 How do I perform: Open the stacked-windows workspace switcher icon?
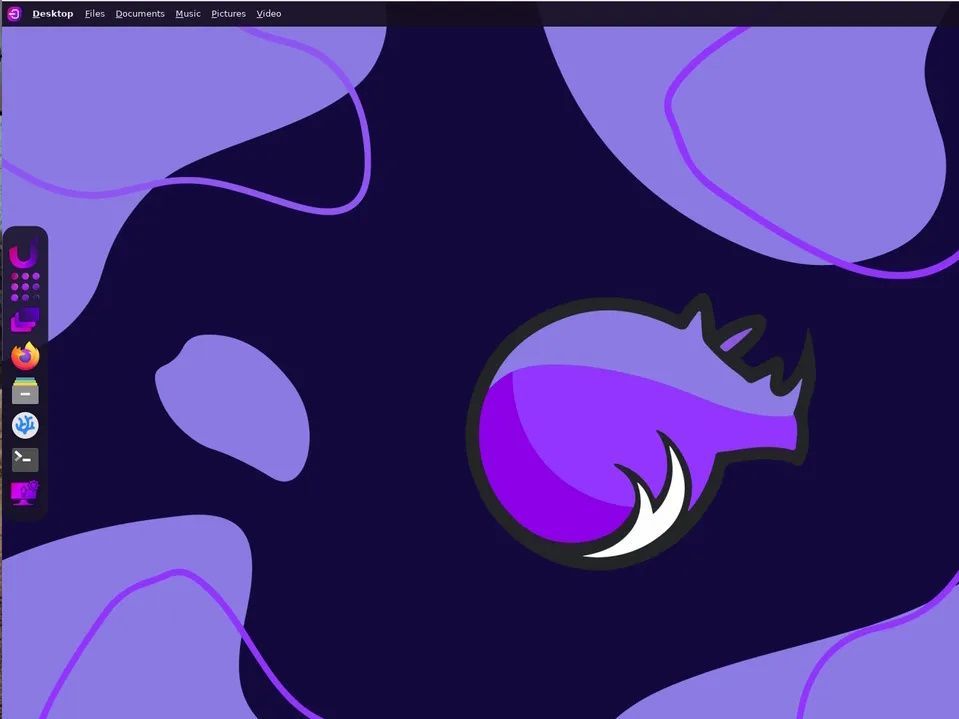[x=25, y=321]
